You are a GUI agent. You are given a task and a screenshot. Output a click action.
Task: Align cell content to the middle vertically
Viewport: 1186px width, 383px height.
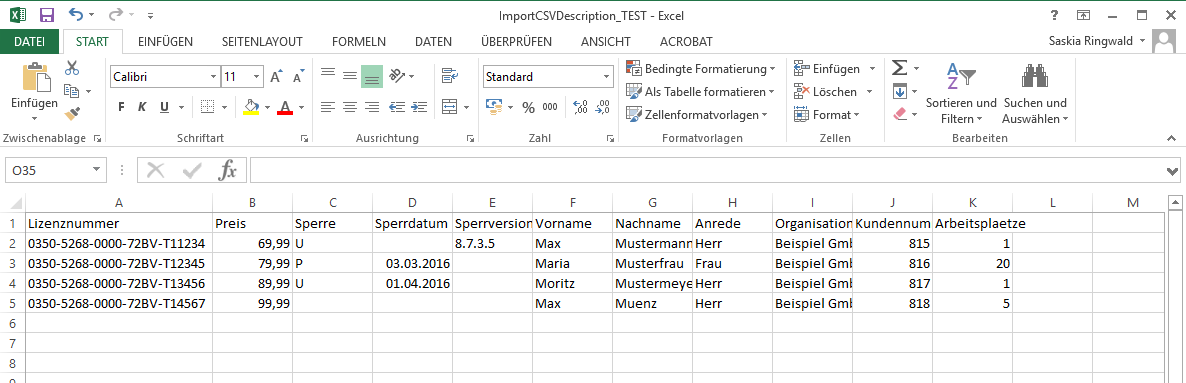click(349, 75)
